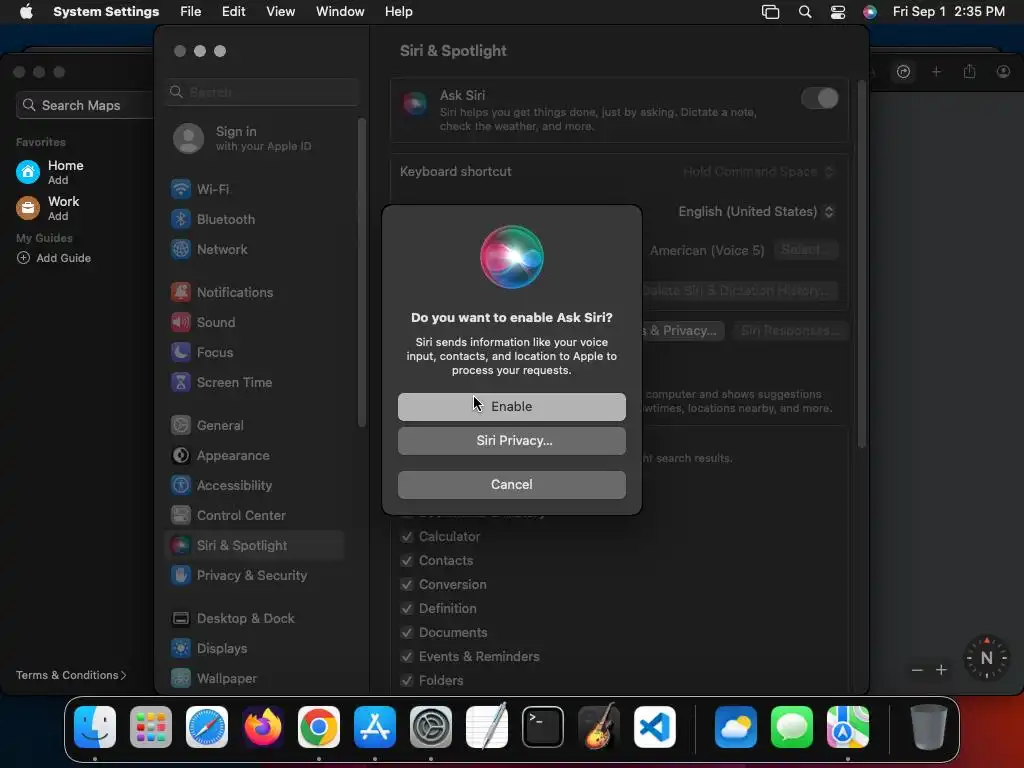Open Keyboard shortcut dropdown
1024x768 pixels.
tap(758, 172)
